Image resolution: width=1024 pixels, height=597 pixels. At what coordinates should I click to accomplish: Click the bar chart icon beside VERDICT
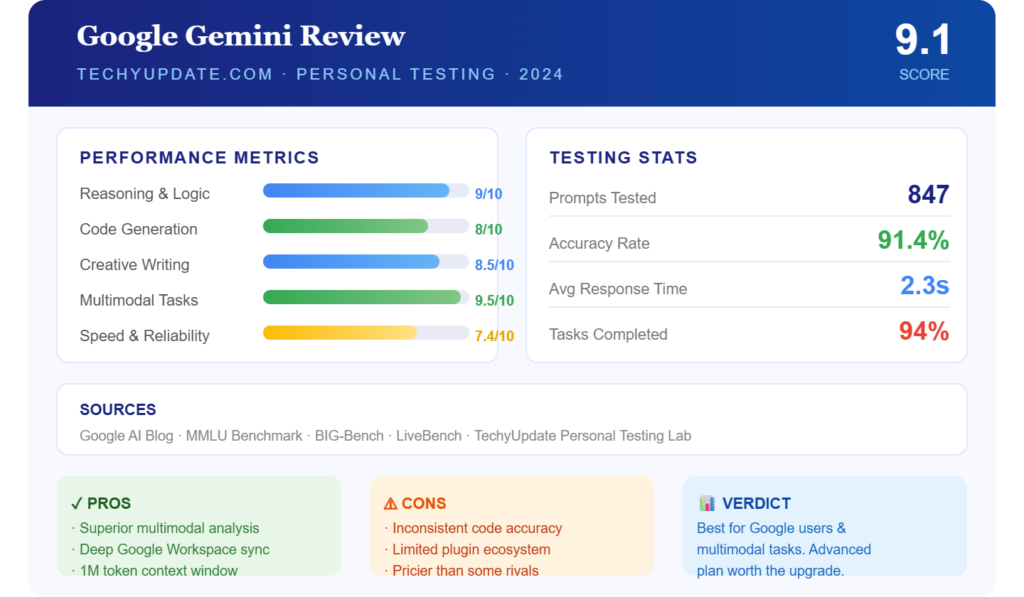[707, 504]
